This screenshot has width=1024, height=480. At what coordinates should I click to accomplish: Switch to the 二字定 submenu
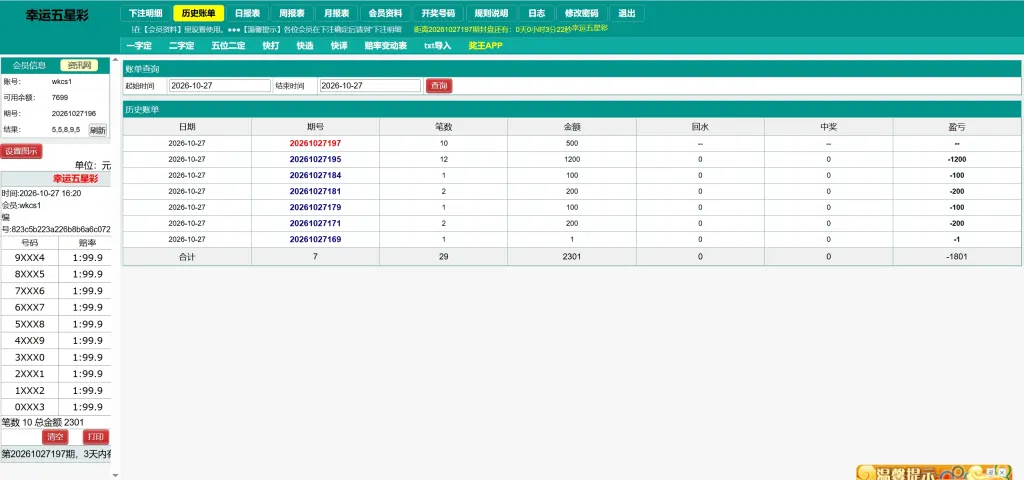(x=182, y=46)
